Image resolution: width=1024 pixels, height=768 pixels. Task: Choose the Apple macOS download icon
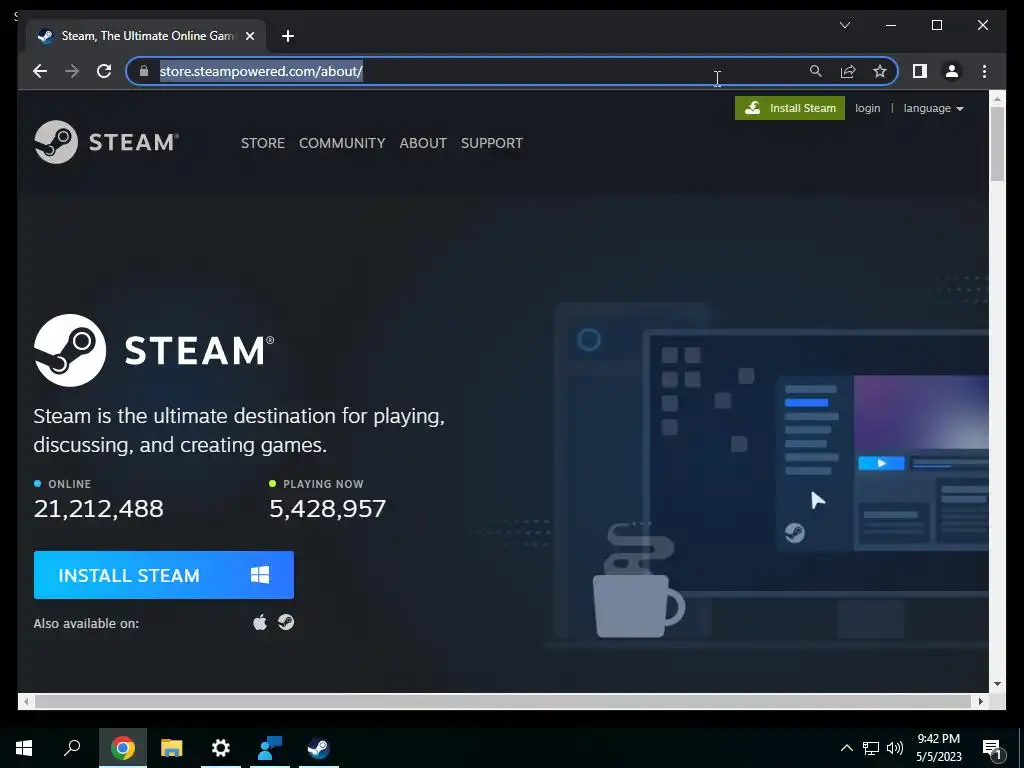[260, 622]
